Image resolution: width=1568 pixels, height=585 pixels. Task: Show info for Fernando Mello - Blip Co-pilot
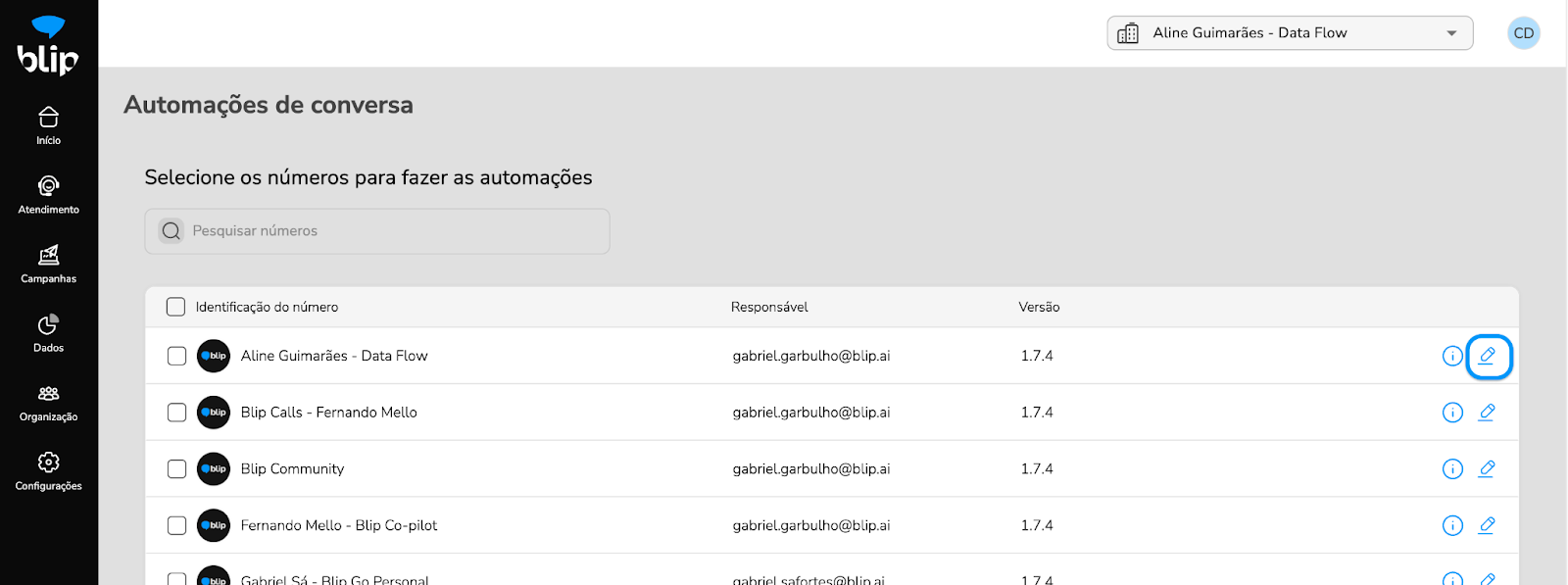click(1452, 526)
